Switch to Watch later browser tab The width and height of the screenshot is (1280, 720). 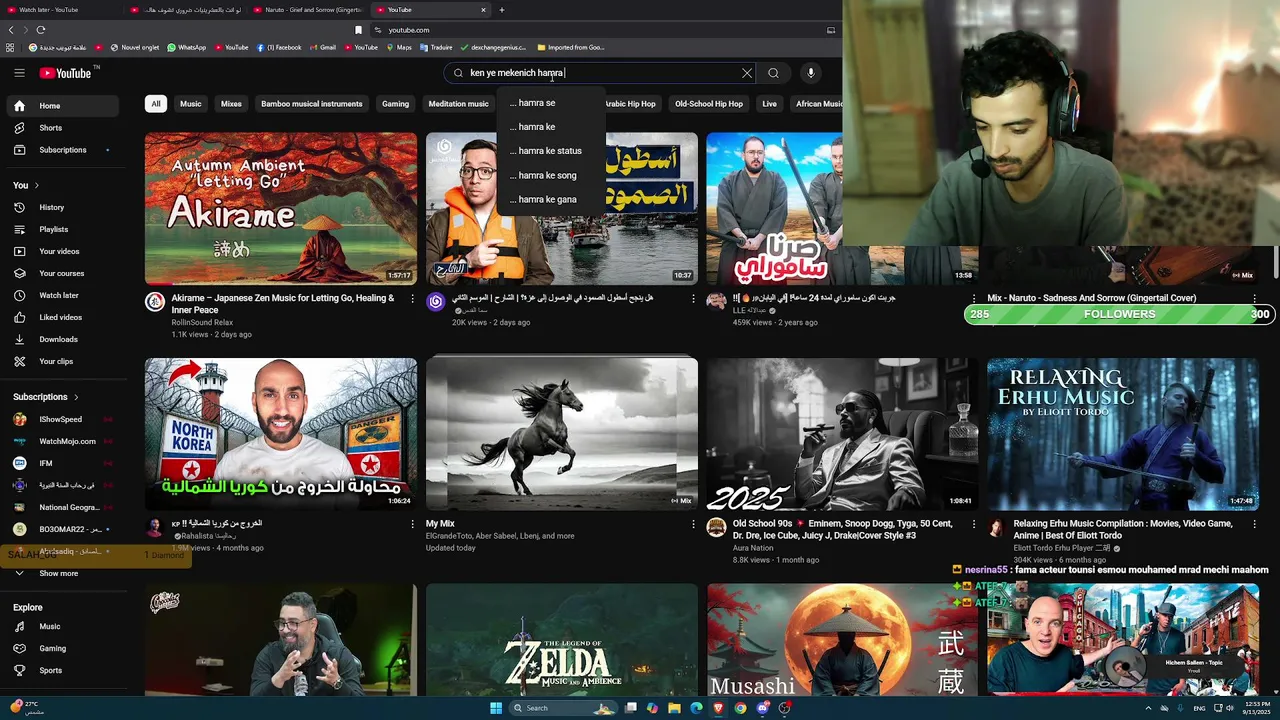(60, 10)
